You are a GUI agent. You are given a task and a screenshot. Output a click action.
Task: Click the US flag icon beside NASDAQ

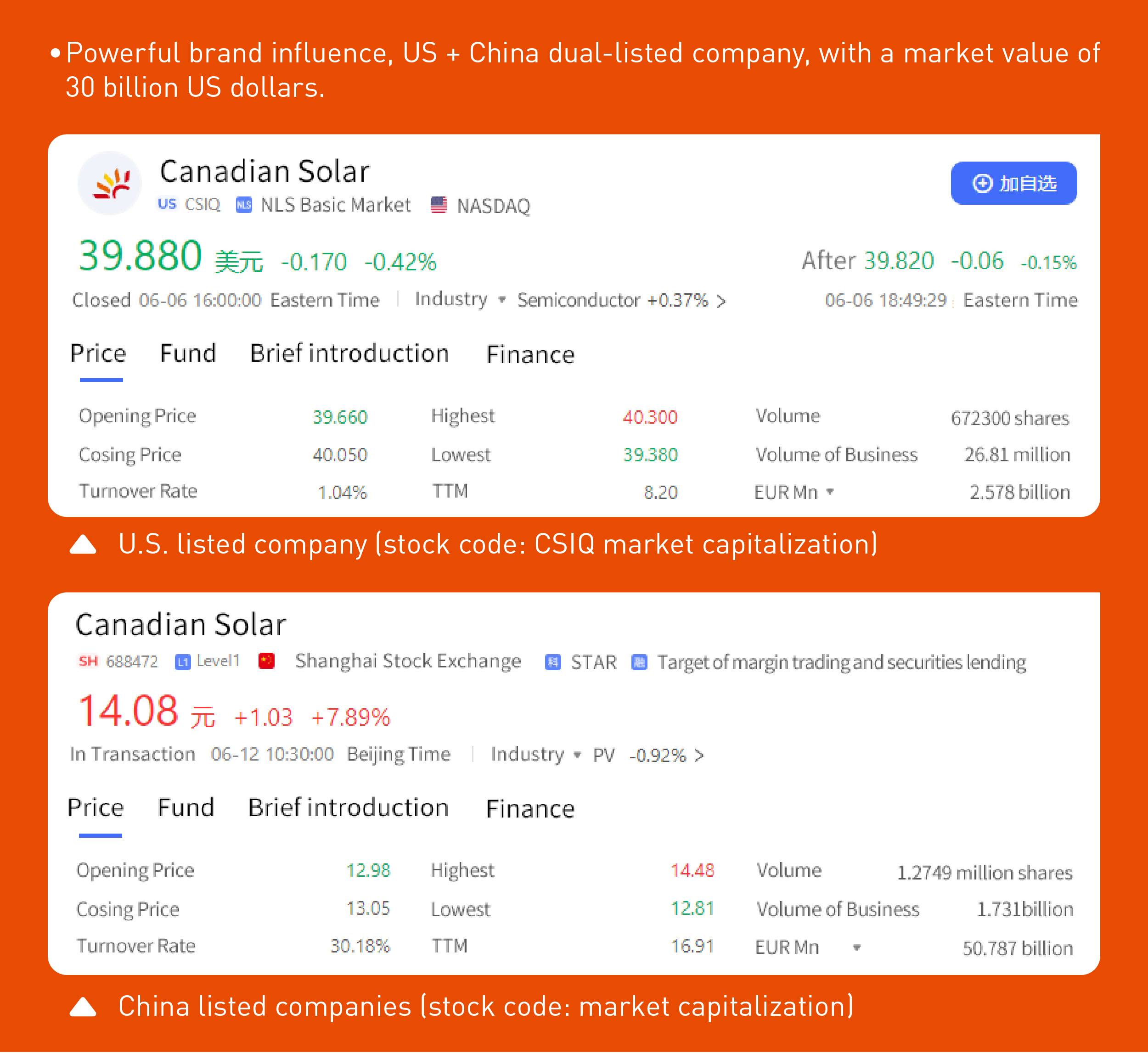click(x=439, y=205)
